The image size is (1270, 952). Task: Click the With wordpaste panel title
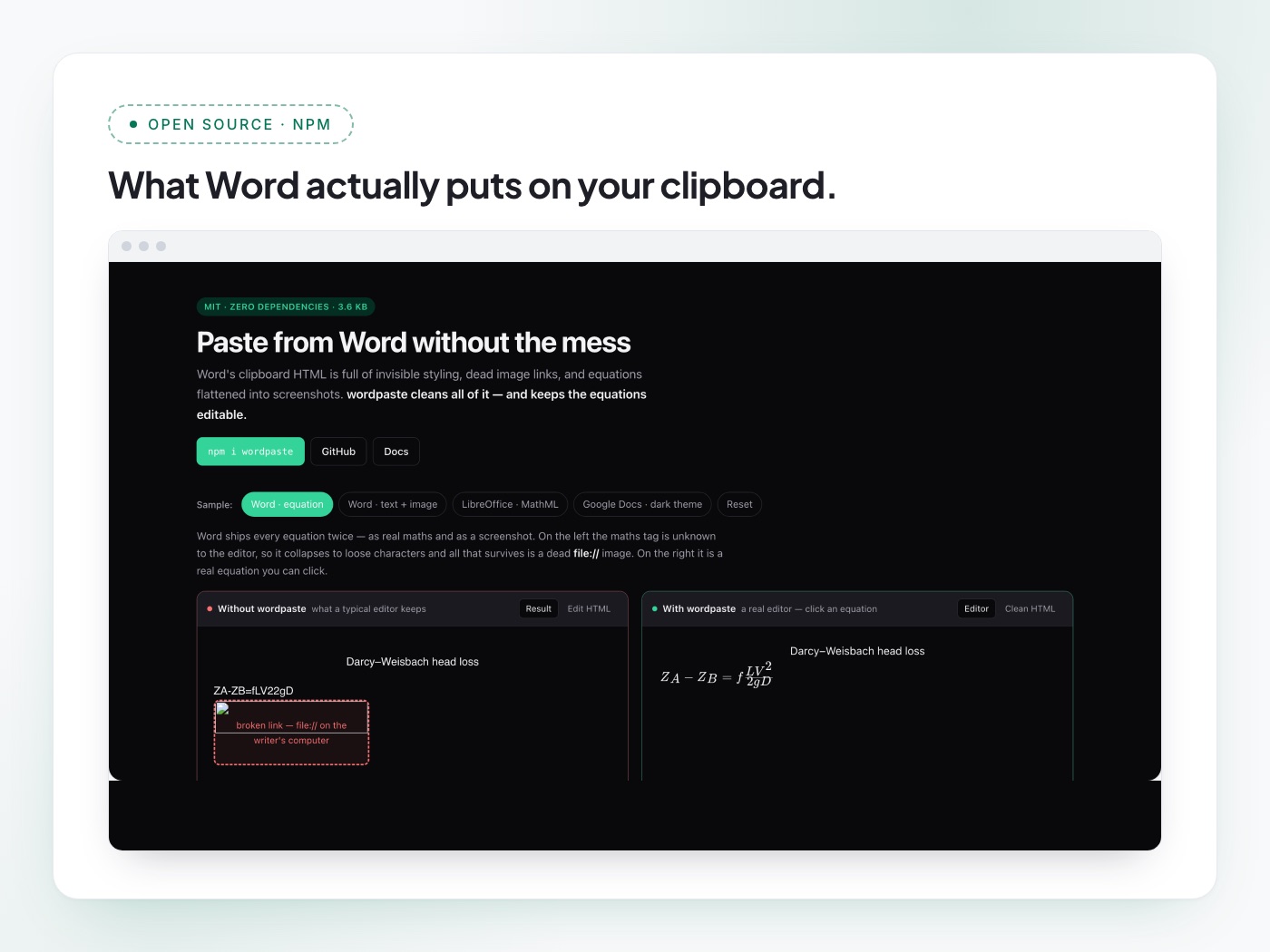coord(698,608)
